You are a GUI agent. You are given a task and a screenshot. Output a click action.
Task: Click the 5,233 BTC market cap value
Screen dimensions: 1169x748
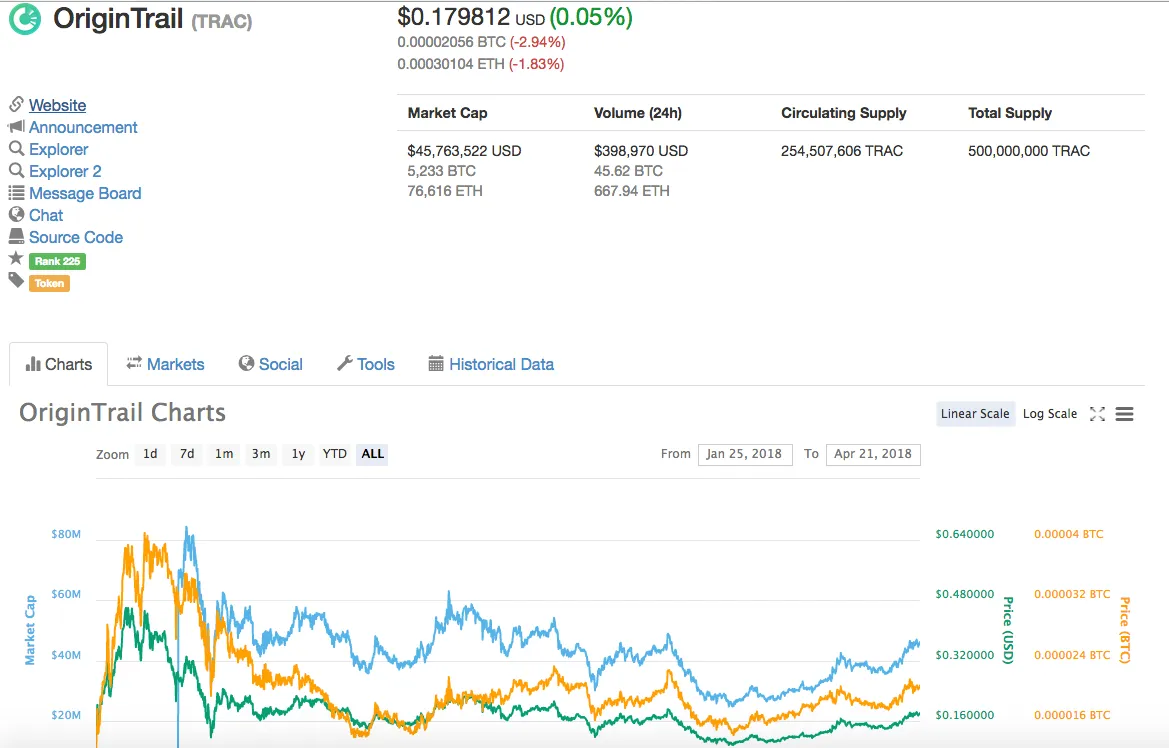(x=441, y=171)
